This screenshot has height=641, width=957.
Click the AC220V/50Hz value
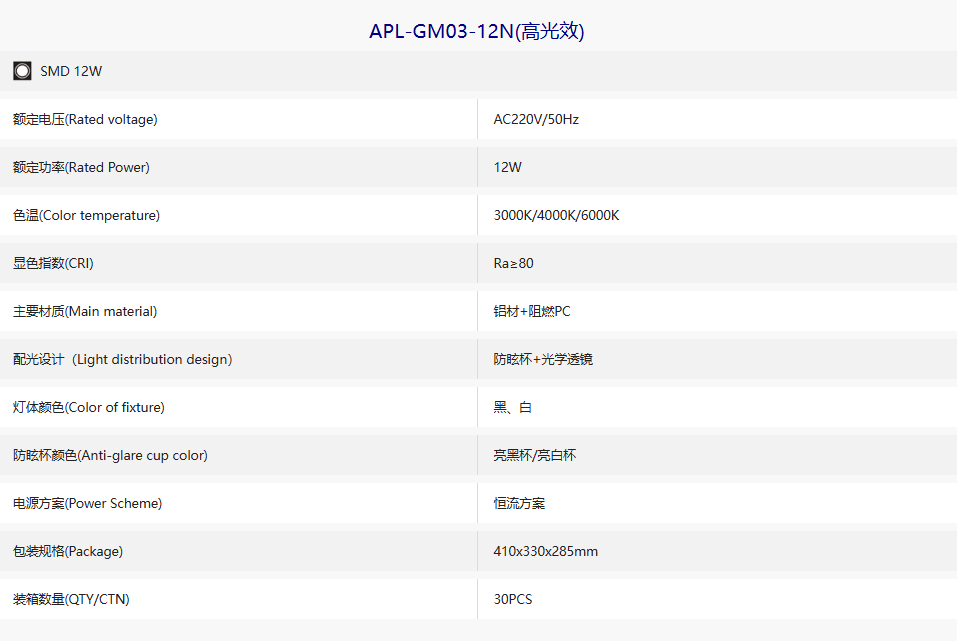[536, 120]
